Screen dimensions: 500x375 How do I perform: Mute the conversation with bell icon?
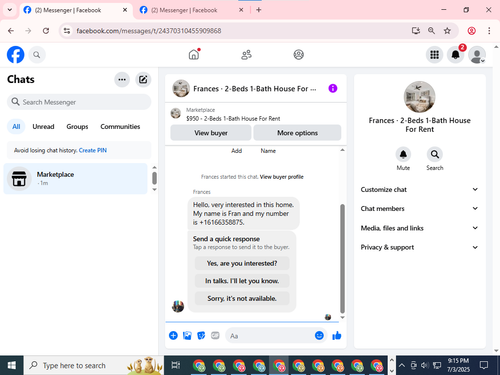click(403, 154)
